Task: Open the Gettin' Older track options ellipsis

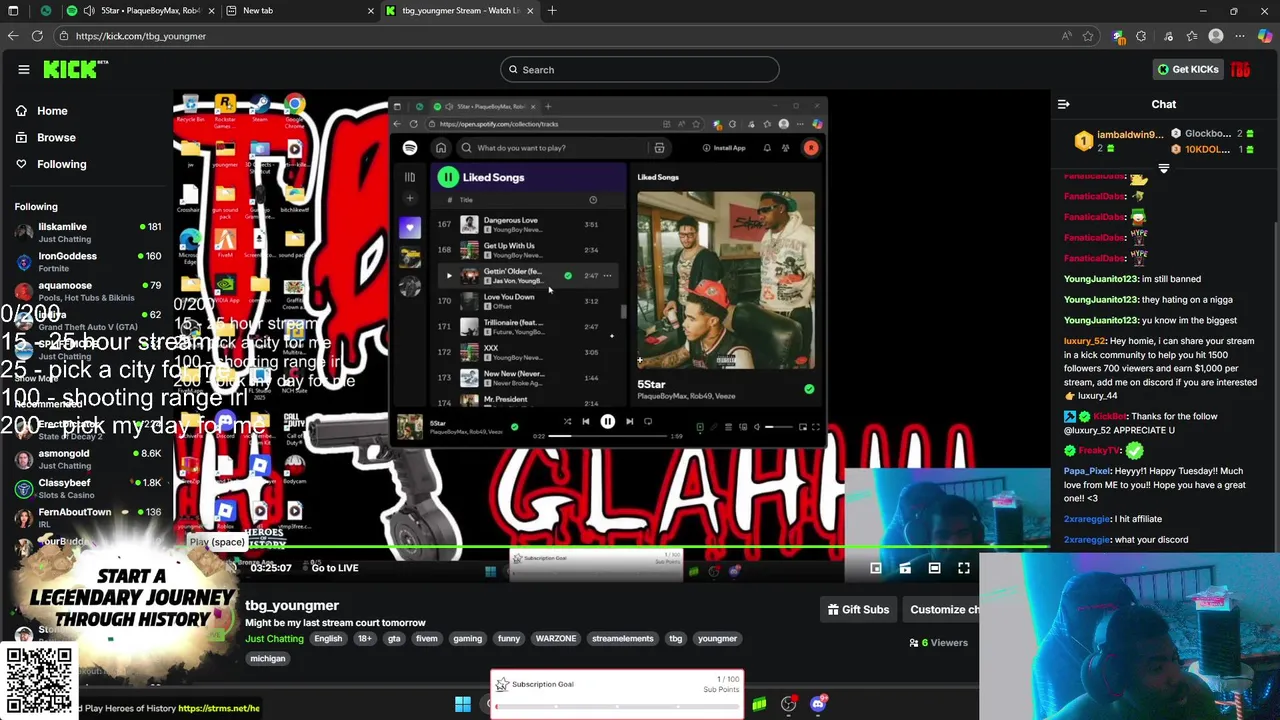Action: point(607,275)
